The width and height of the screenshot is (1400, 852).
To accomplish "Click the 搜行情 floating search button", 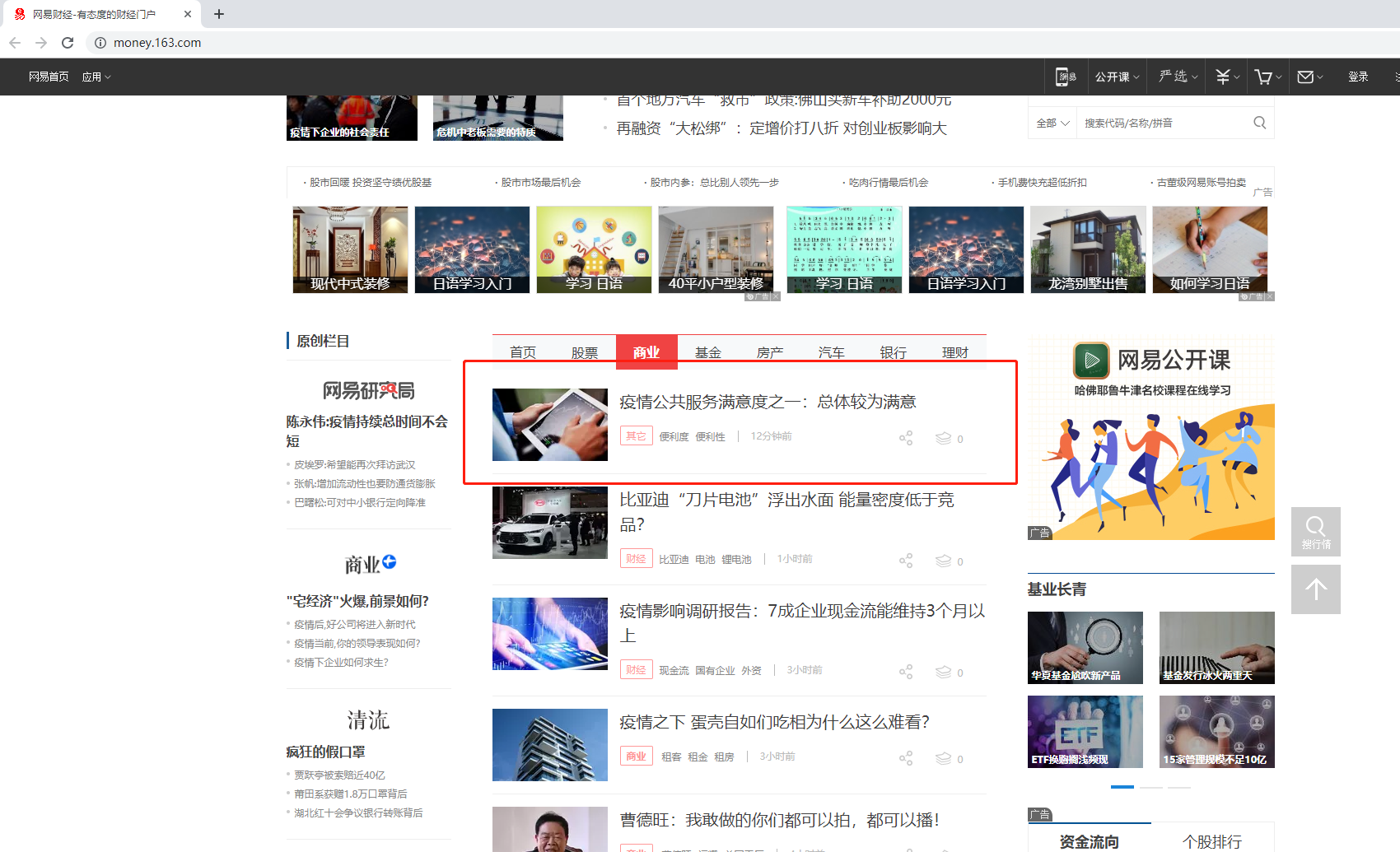I will coord(1316,532).
